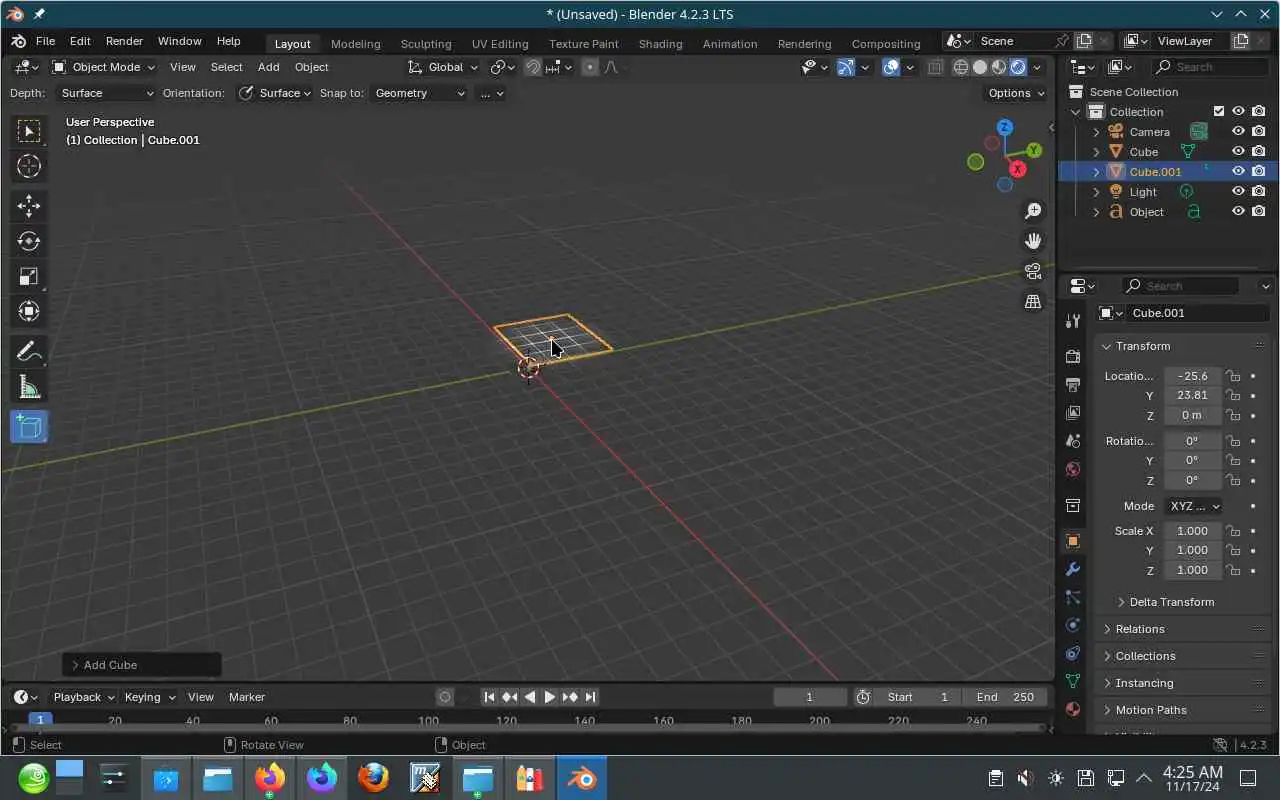The height and width of the screenshot is (800, 1280).
Task: Open the Global orientation dropdown
Action: pyautogui.click(x=443, y=67)
